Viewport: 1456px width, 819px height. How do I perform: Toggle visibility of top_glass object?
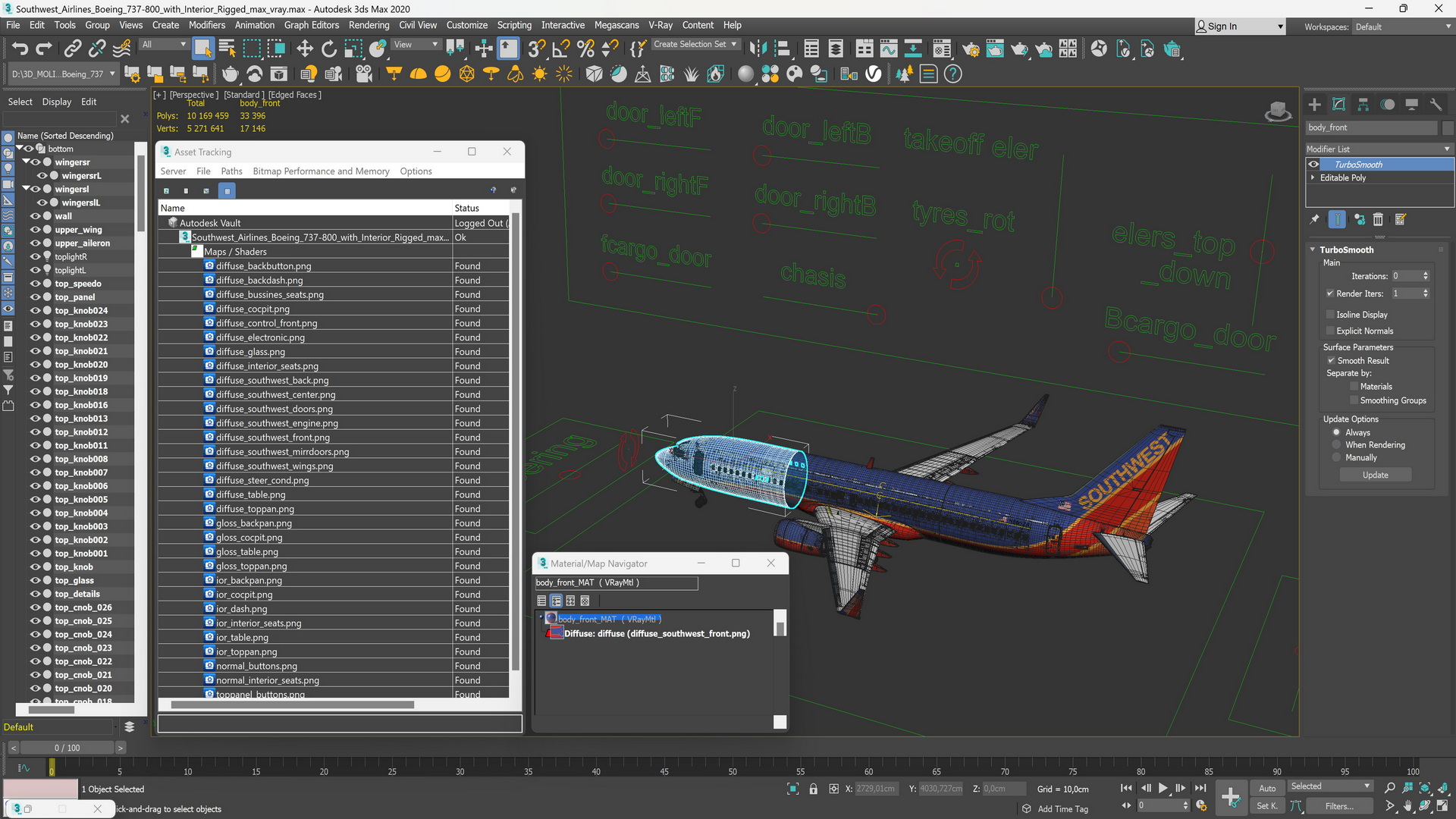click(35, 580)
